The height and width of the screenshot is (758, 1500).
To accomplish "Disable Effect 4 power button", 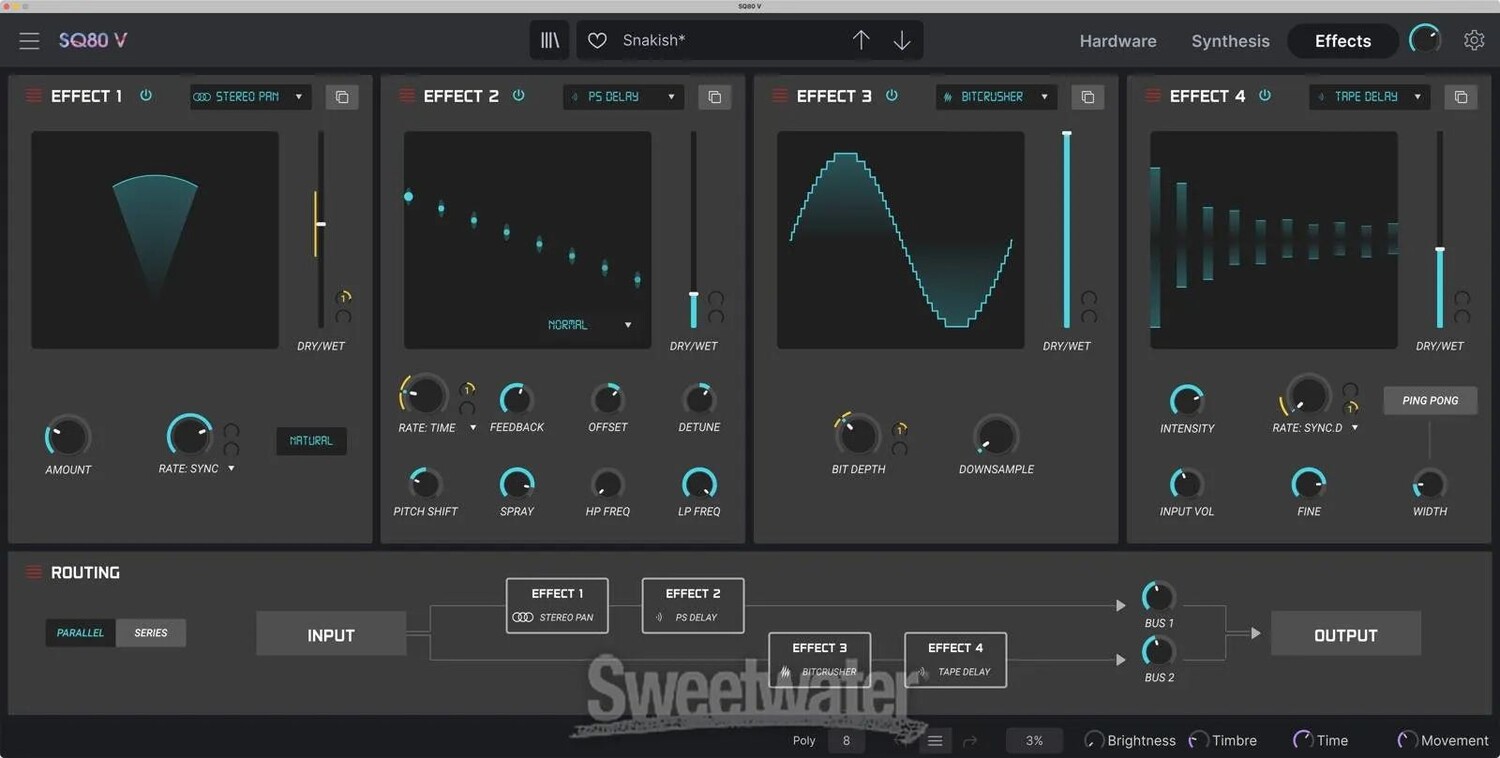I will pos(1265,96).
